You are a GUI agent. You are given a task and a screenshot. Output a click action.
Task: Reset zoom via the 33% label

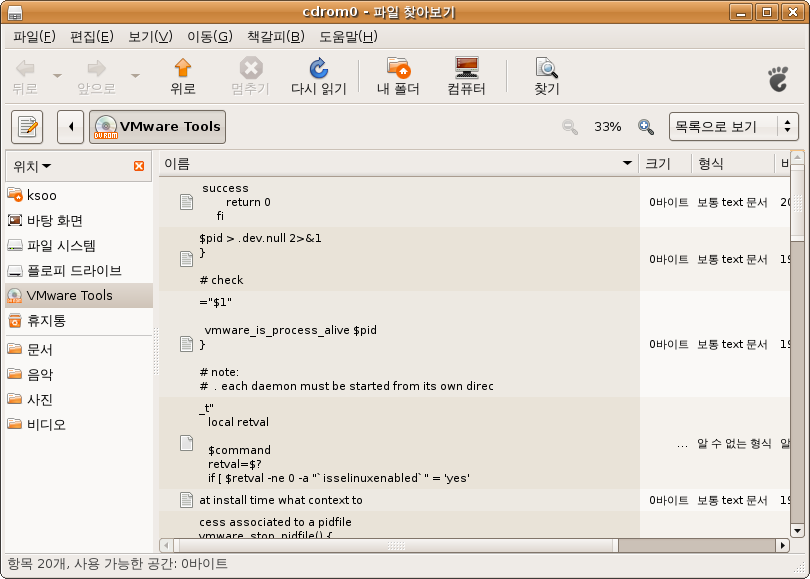click(x=608, y=127)
